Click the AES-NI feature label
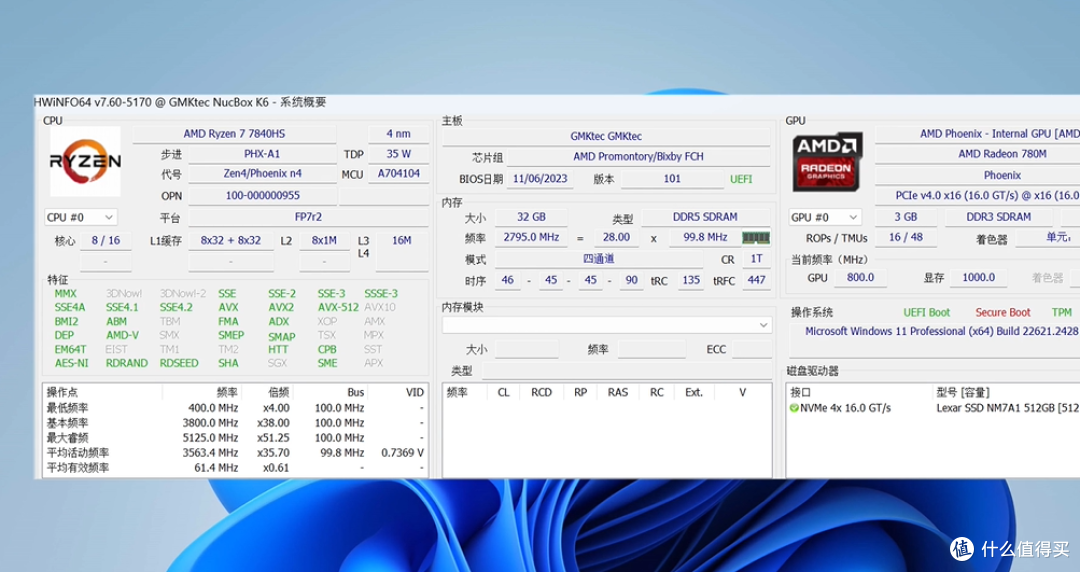Screen dimensions: 1080x572 click(x=72, y=363)
